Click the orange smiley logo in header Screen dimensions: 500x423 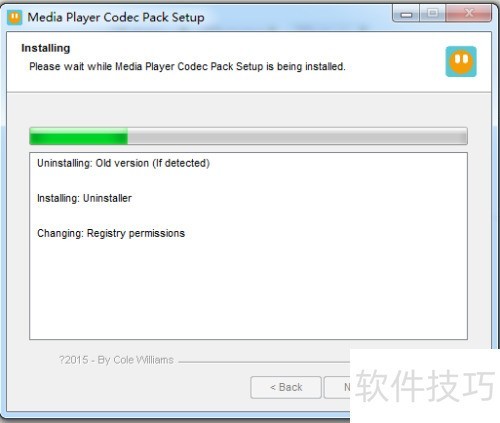tap(461, 62)
